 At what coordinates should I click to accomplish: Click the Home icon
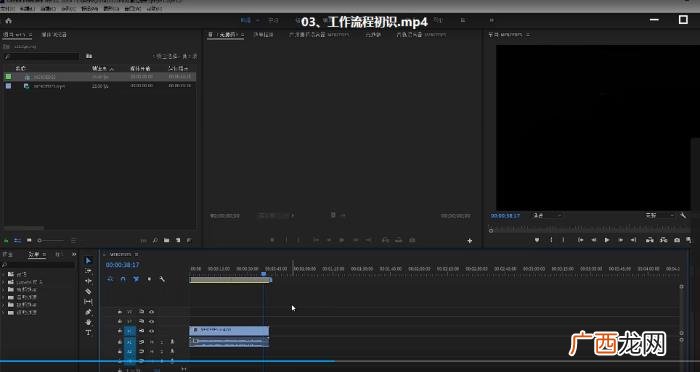[8, 21]
